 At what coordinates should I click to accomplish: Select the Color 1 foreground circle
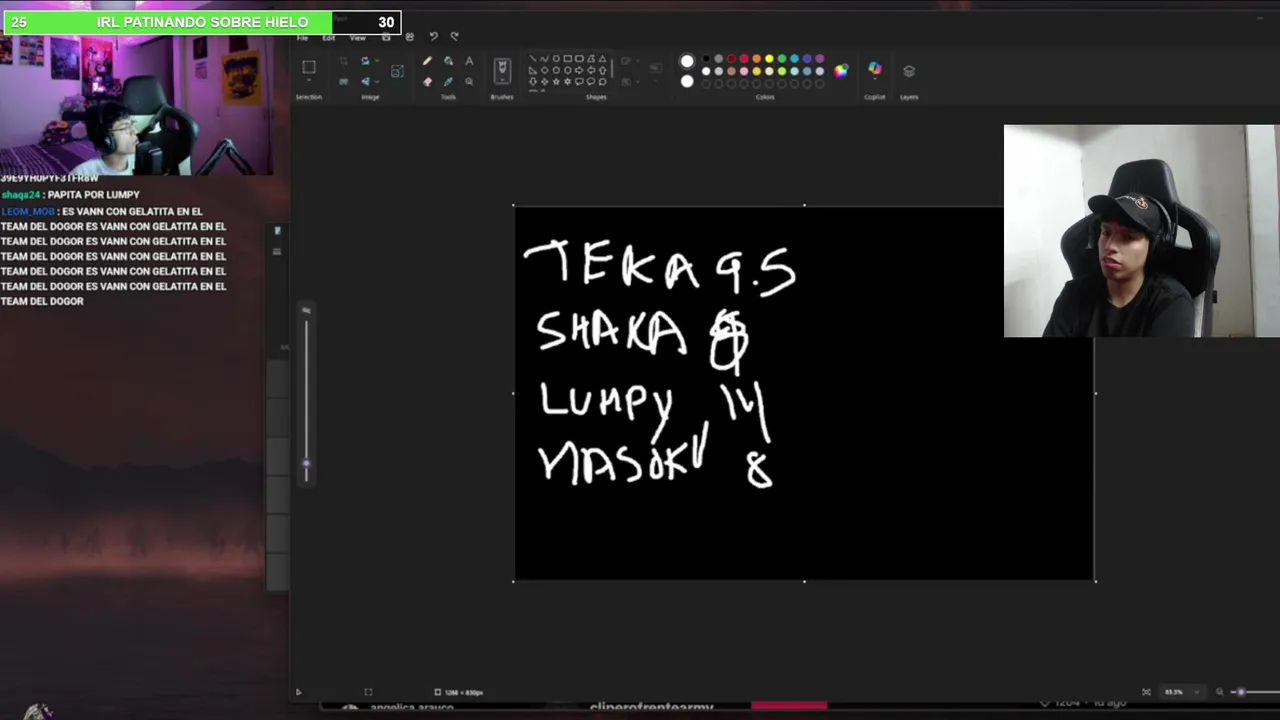687,61
